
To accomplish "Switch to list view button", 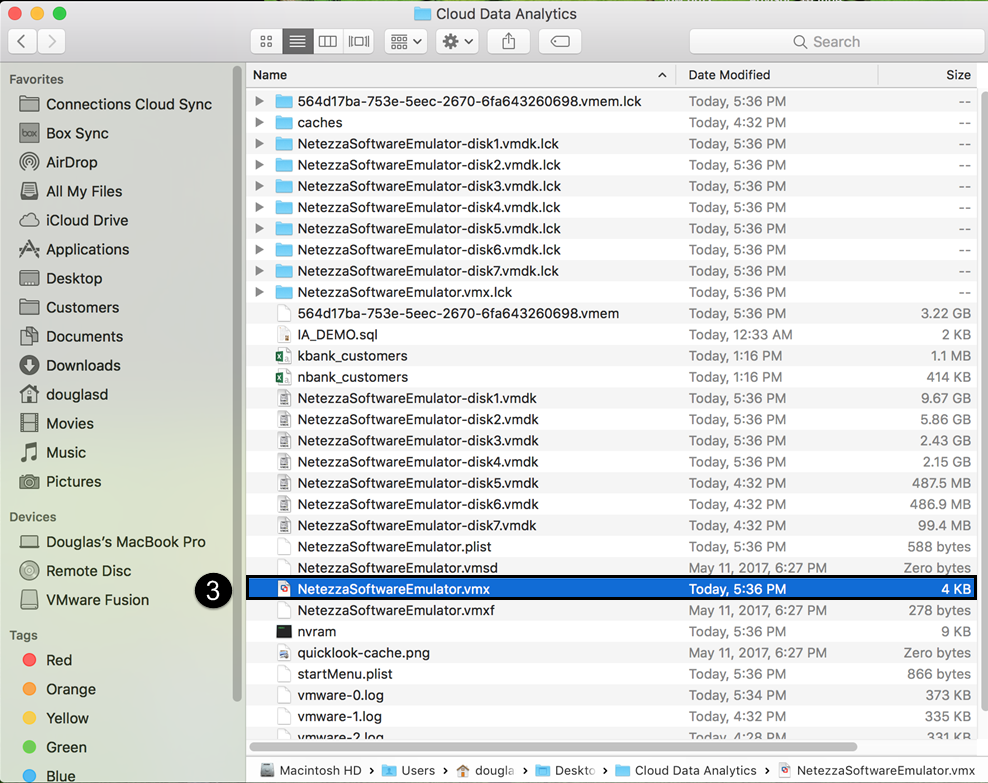I will pyautogui.click(x=297, y=42).
